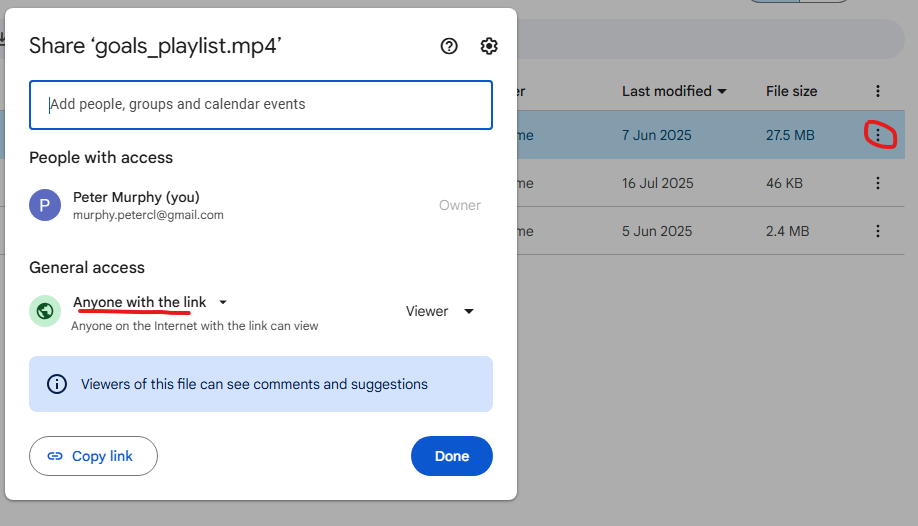
Task: Toggle the Last modified sort arrow
Action: pyautogui.click(x=721, y=91)
